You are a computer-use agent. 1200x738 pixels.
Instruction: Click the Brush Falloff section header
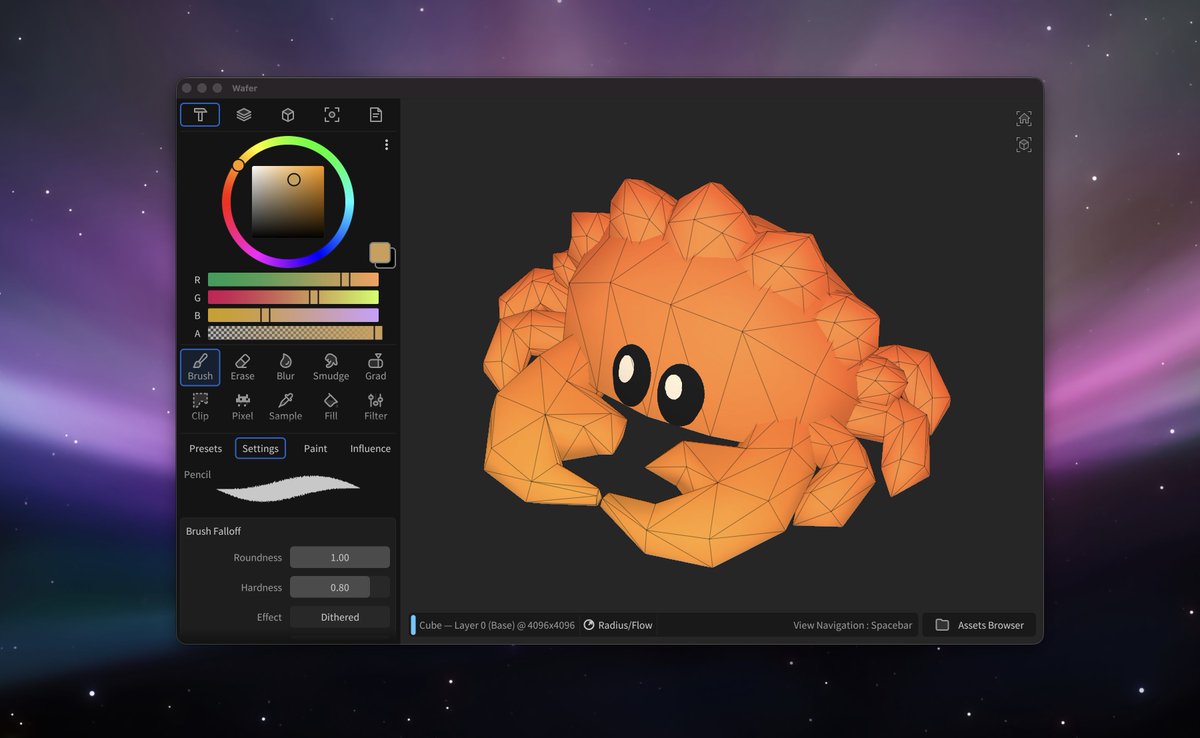click(x=213, y=531)
